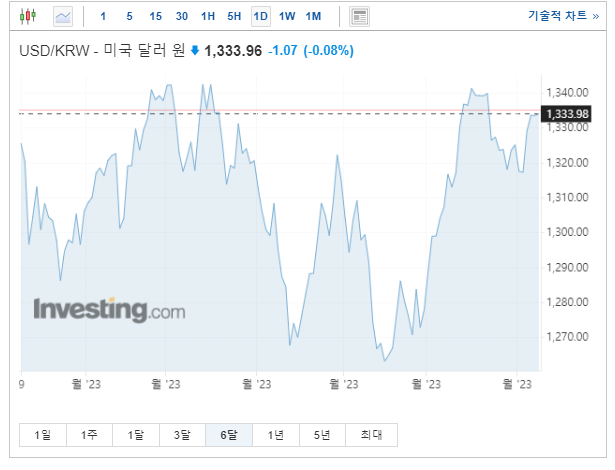
Task: Select the 3달 range tab
Action: click(182, 435)
